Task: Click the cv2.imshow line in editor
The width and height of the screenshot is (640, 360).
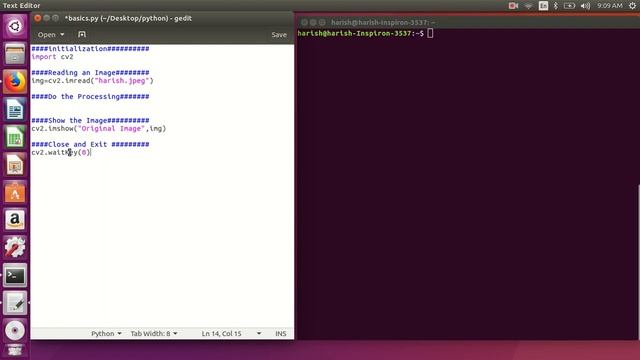Action: 99,129
